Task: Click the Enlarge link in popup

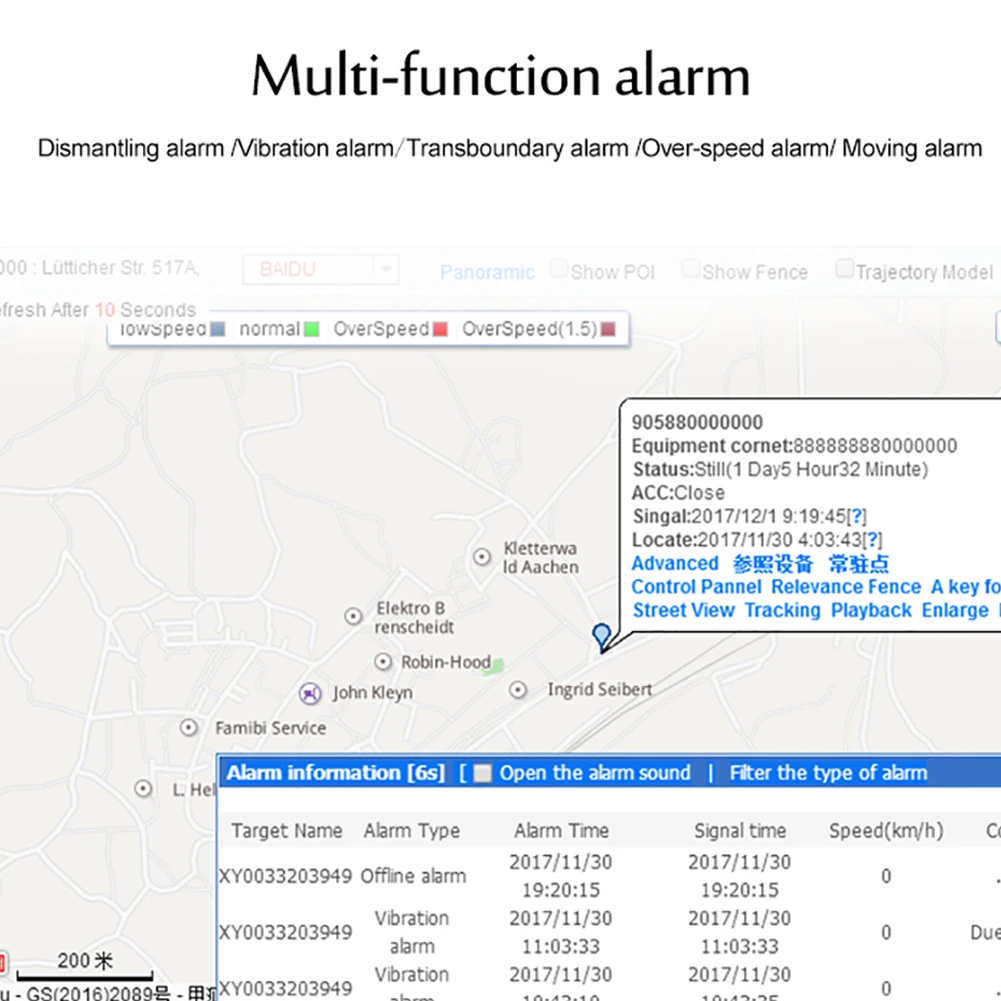Action: [x=954, y=611]
